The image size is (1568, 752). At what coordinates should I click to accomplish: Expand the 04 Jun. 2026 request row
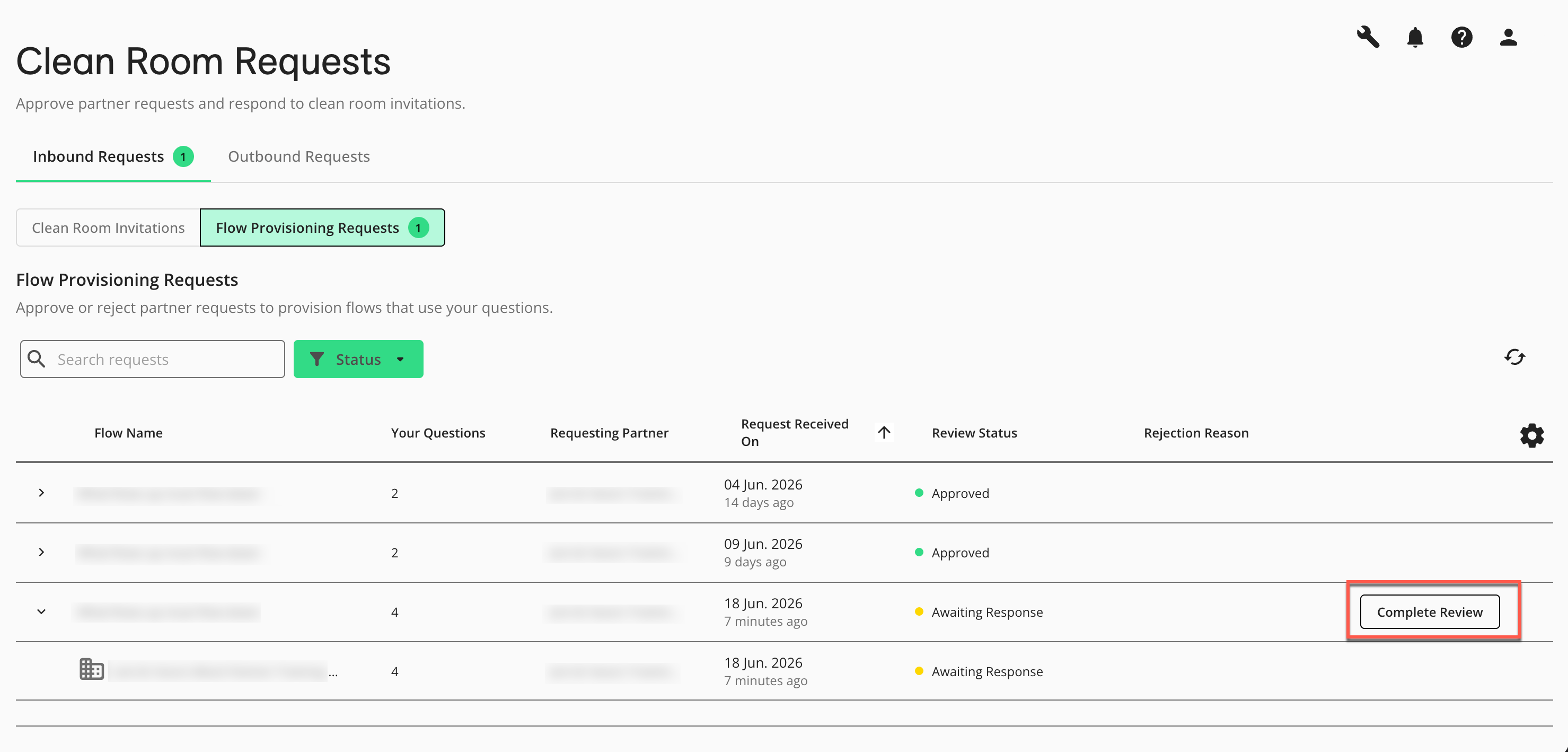coord(41,493)
